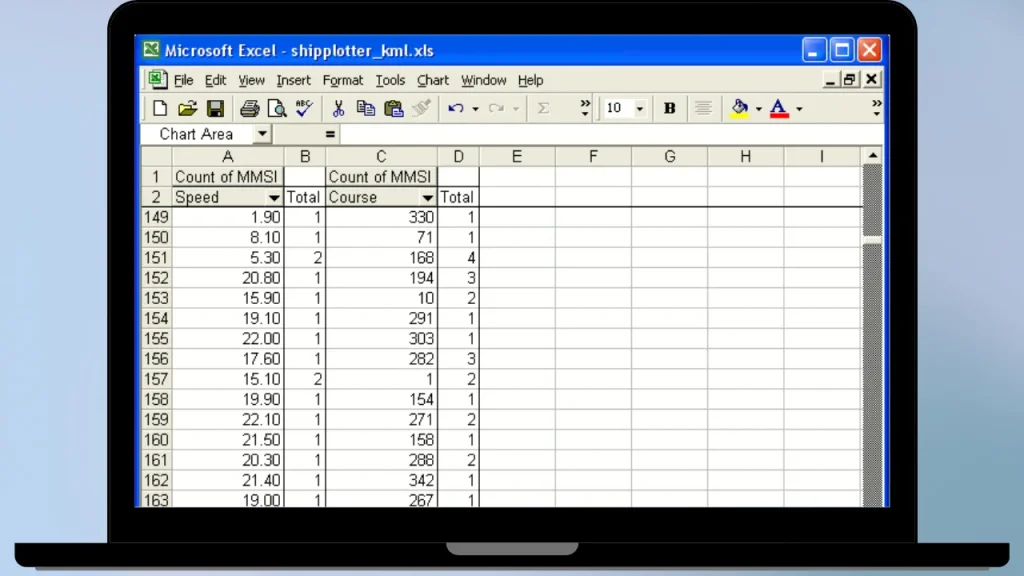This screenshot has height=576, width=1024.
Task: Select the cell with course 330
Action: coord(381,217)
